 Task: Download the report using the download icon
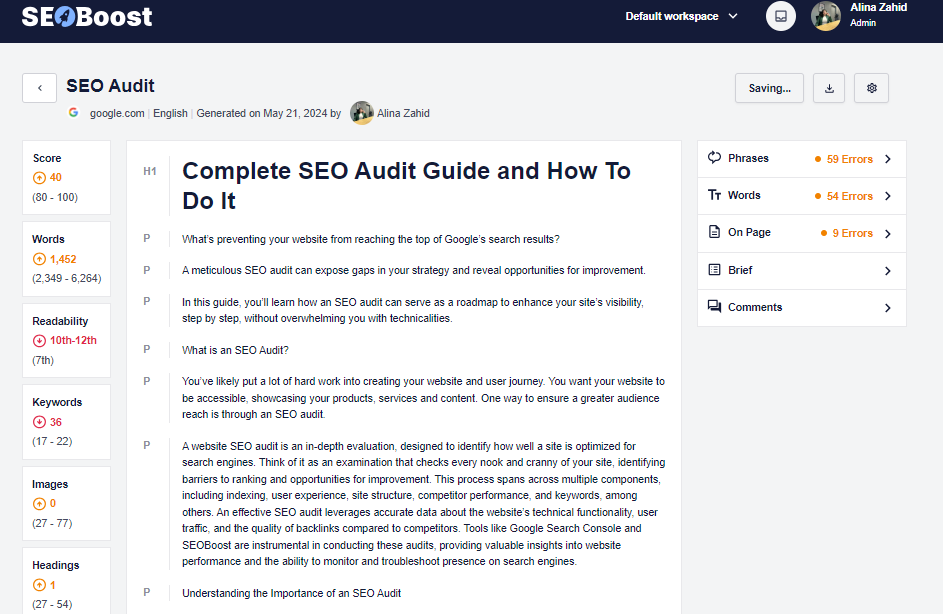(829, 88)
